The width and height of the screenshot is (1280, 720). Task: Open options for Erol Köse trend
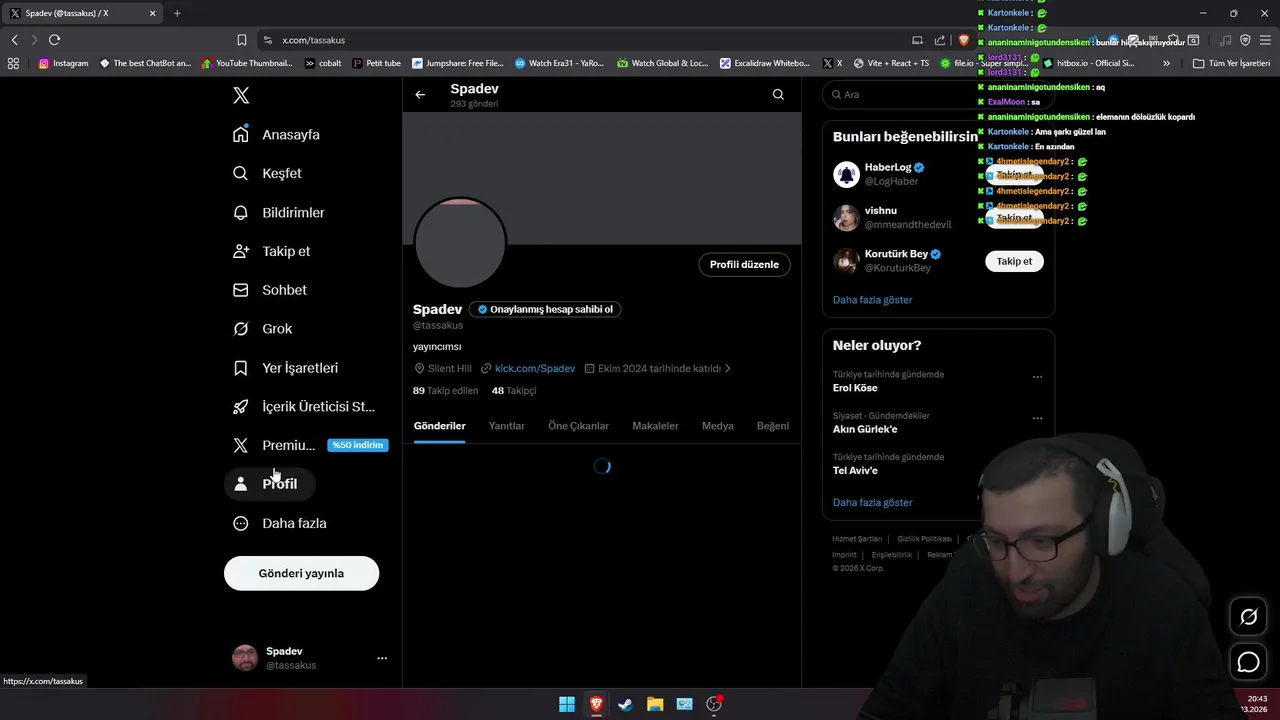pos(1037,377)
